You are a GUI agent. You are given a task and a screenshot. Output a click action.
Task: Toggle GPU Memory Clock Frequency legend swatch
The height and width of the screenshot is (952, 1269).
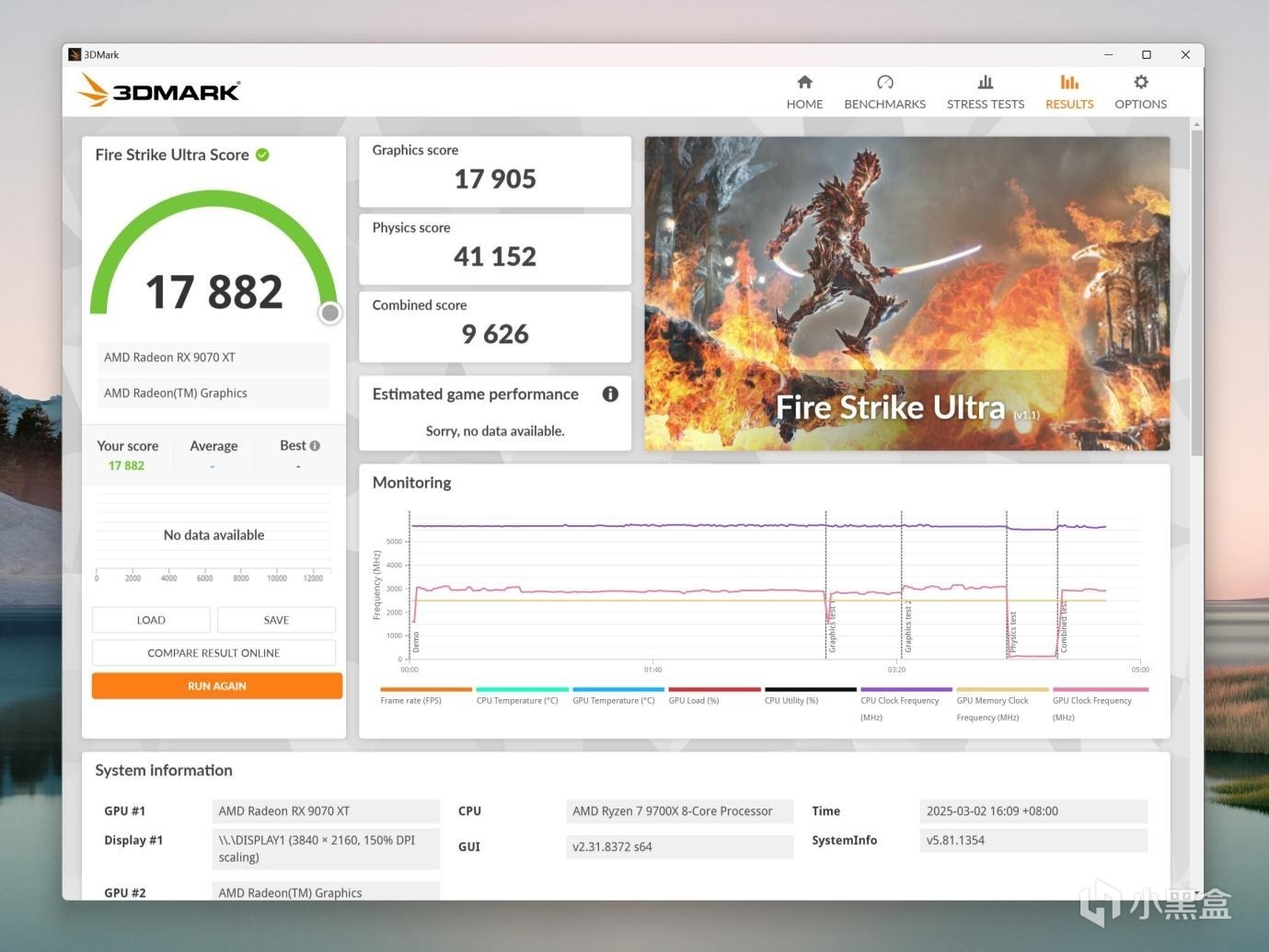tap(1003, 689)
